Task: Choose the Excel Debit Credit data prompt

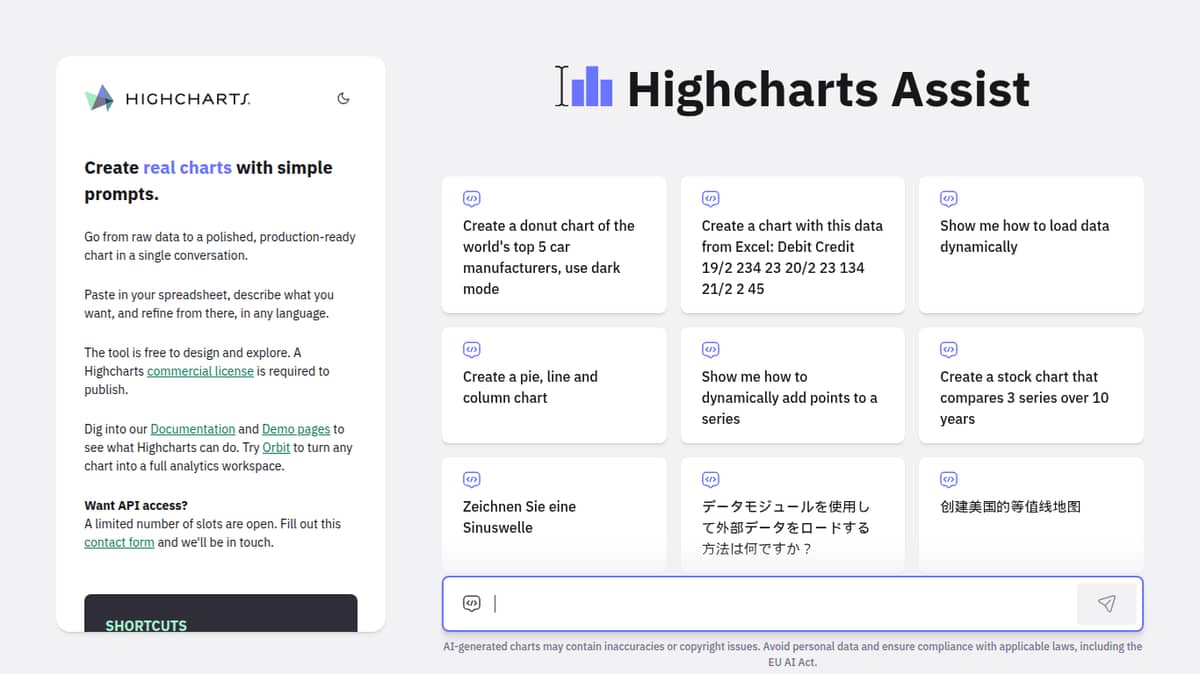Action: (793, 245)
